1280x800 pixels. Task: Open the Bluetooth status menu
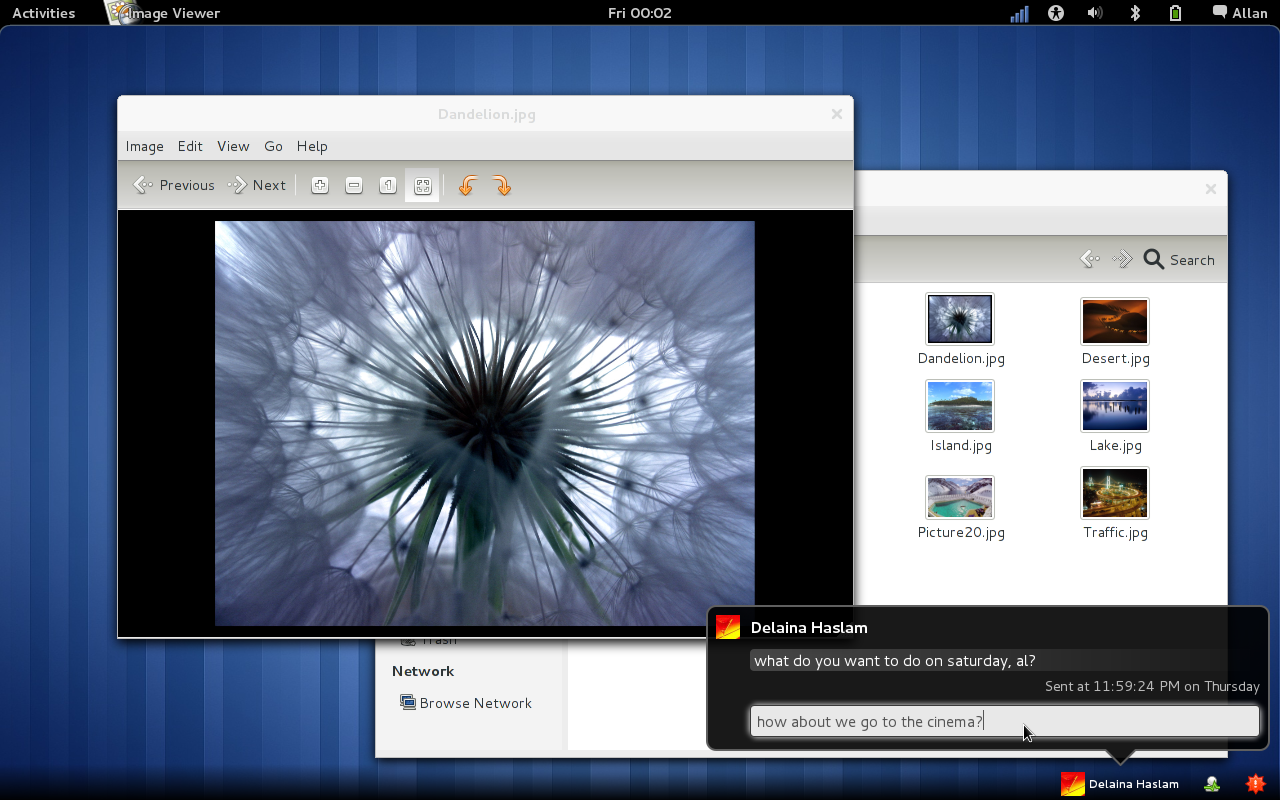[x=1135, y=13]
